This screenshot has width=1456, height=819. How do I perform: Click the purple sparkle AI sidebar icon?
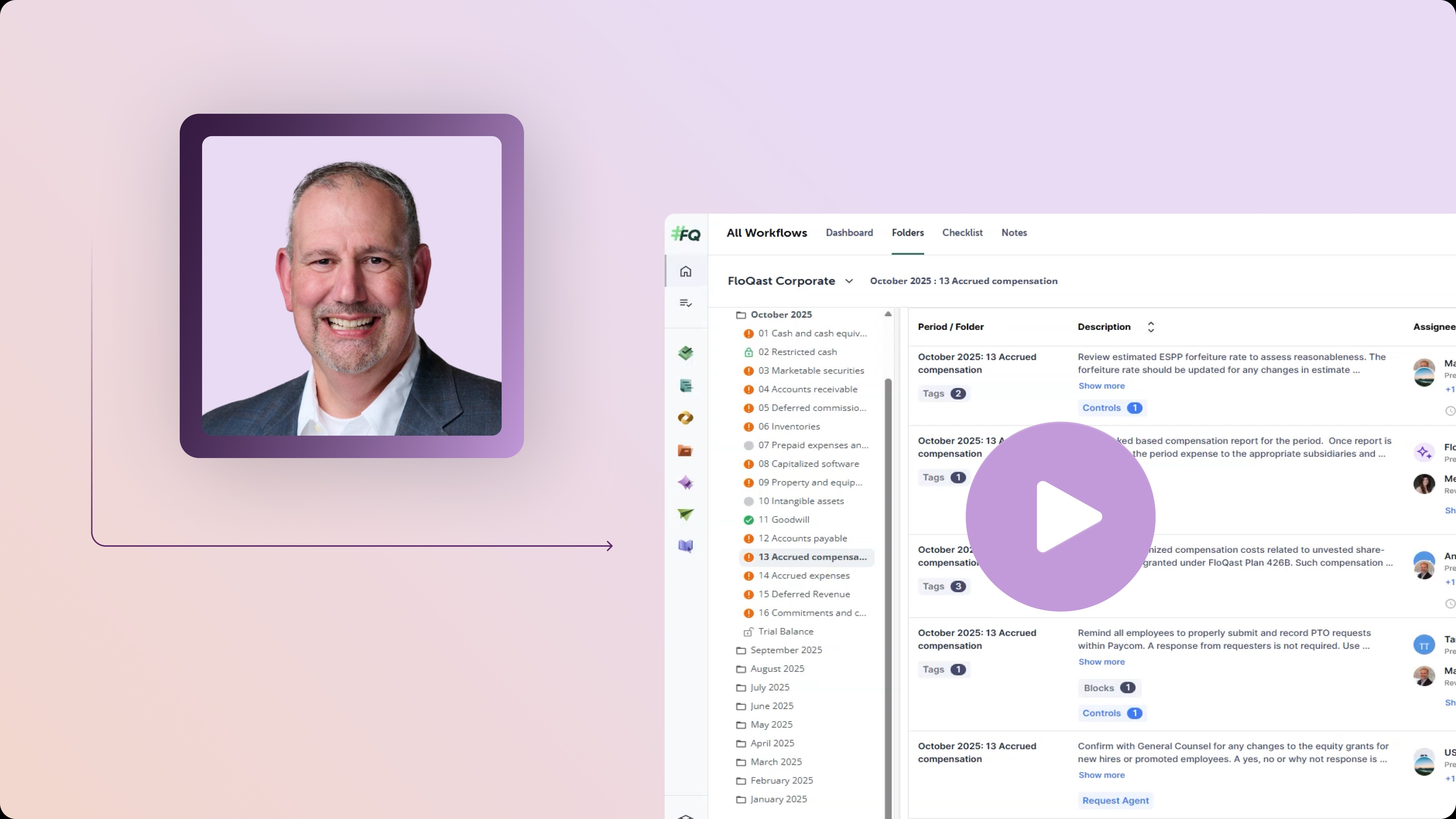[x=686, y=483]
